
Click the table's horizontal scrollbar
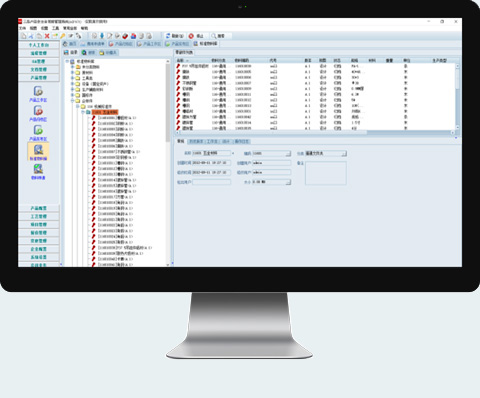(x=315, y=132)
